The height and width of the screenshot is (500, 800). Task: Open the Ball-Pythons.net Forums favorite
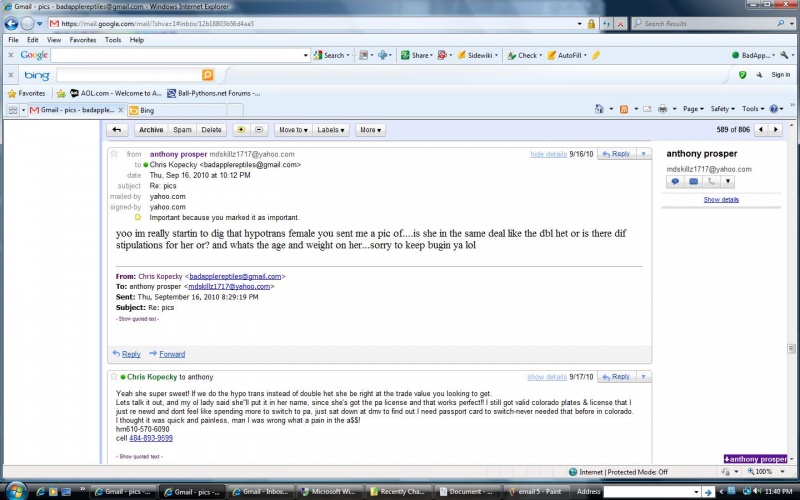pyautogui.click(x=213, y=93)
